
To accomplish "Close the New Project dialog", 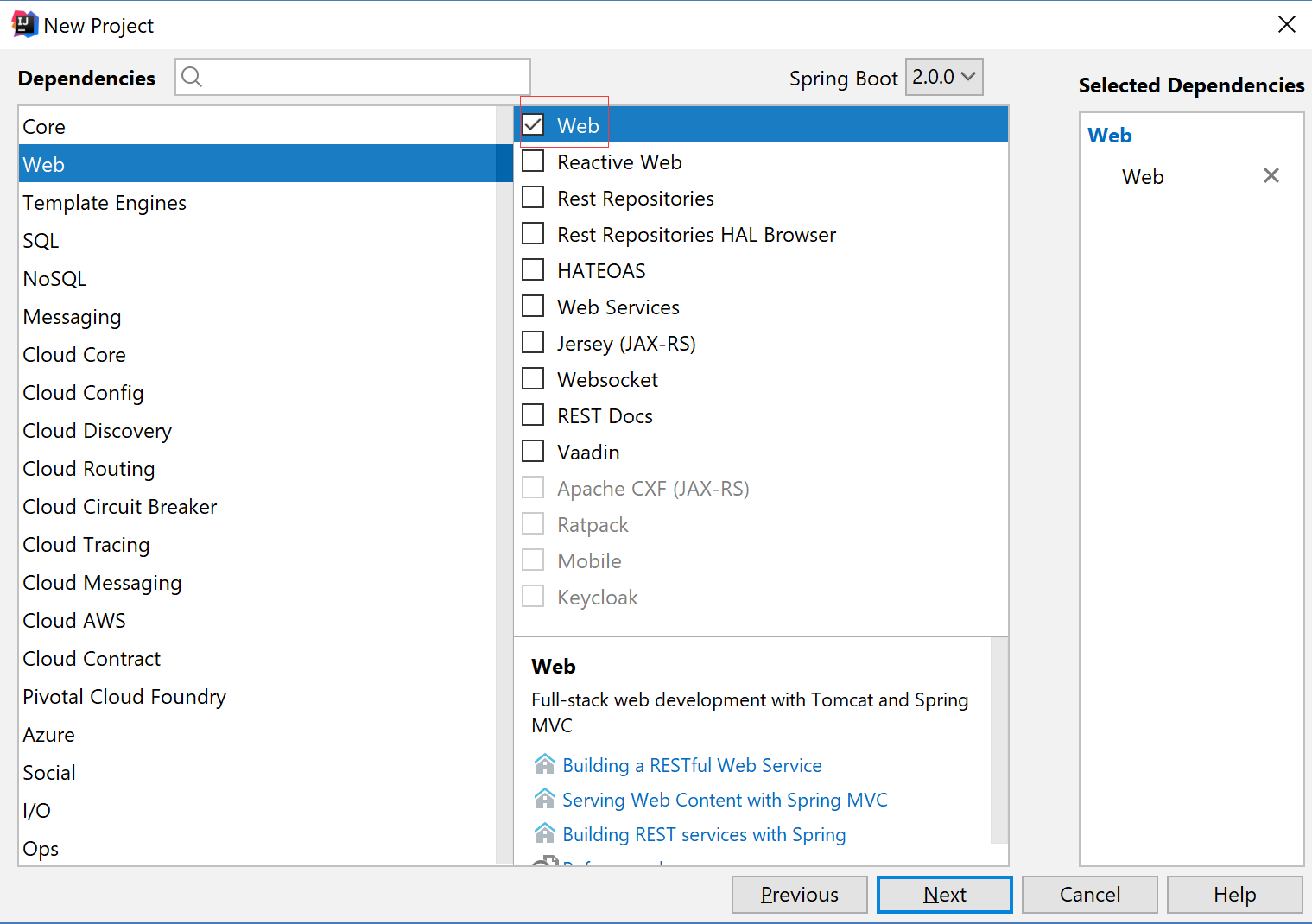I will pos(1286,24).
